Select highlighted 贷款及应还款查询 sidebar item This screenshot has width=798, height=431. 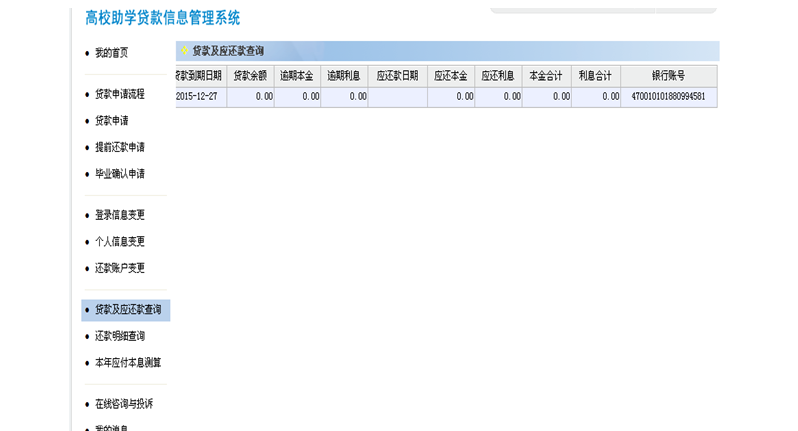pyautogui.click(x=127, y=310)
